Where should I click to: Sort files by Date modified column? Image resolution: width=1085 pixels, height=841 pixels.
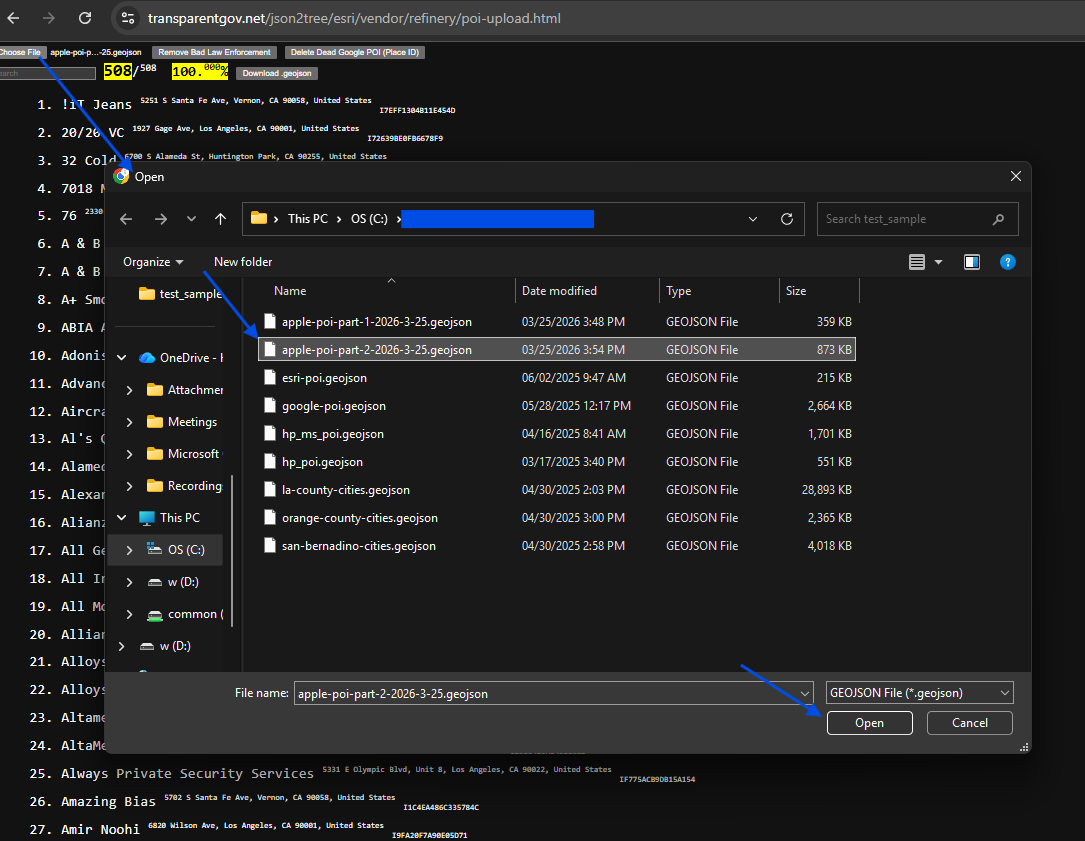tap(559, 291)
